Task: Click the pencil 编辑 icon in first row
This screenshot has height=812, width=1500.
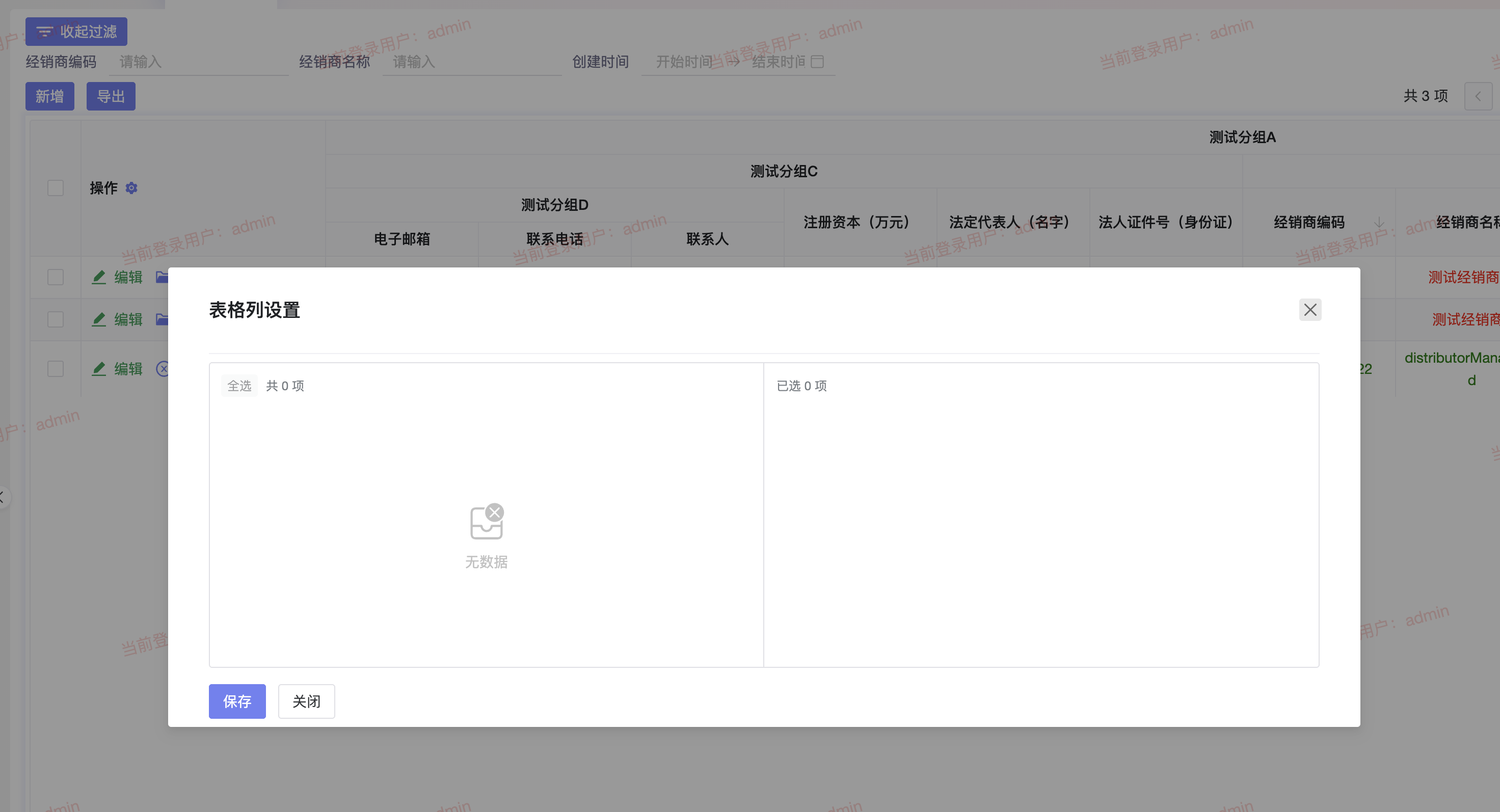Action: coord(99,277)
